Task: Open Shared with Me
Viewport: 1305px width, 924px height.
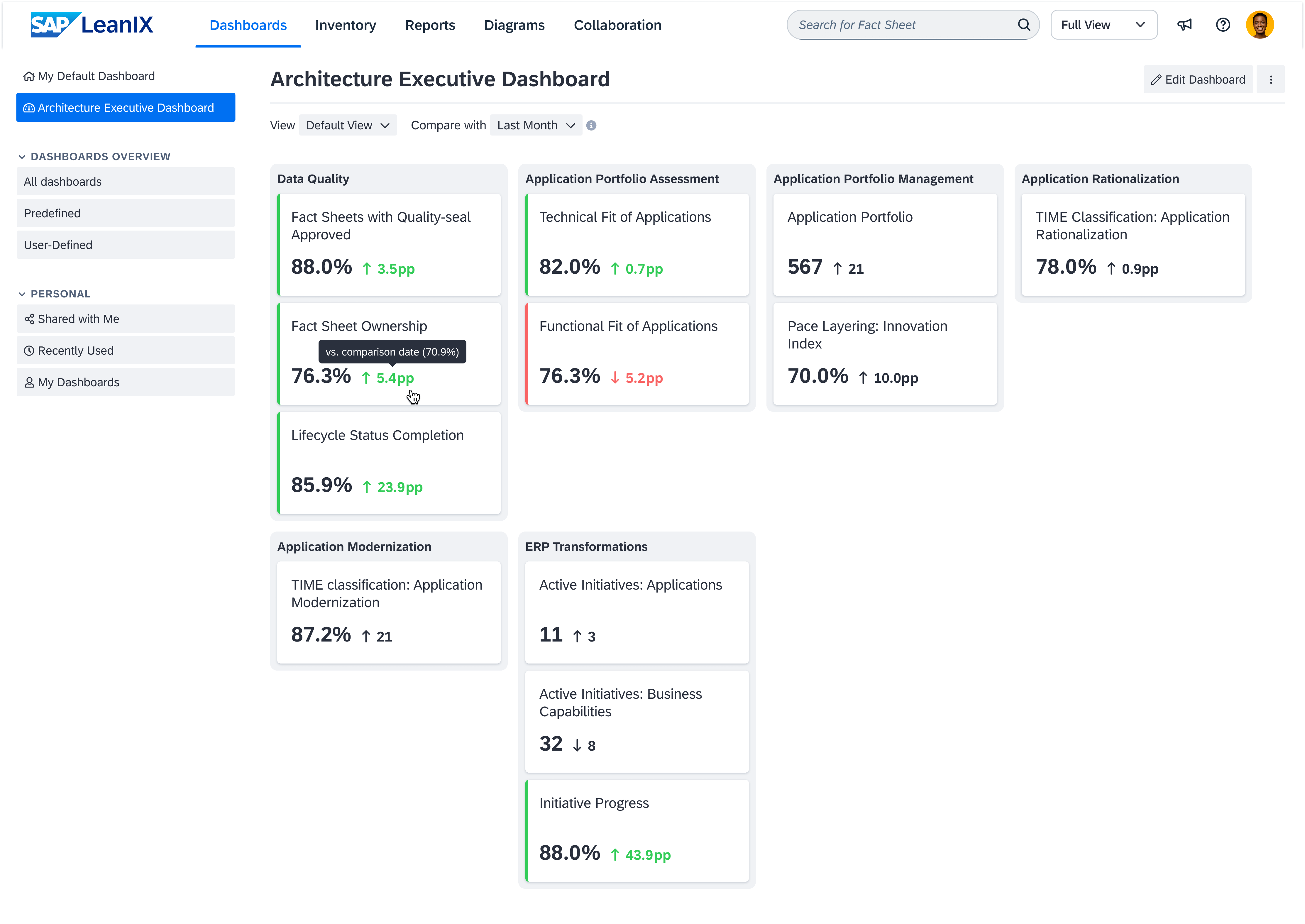Action: (x=125, y=319)
